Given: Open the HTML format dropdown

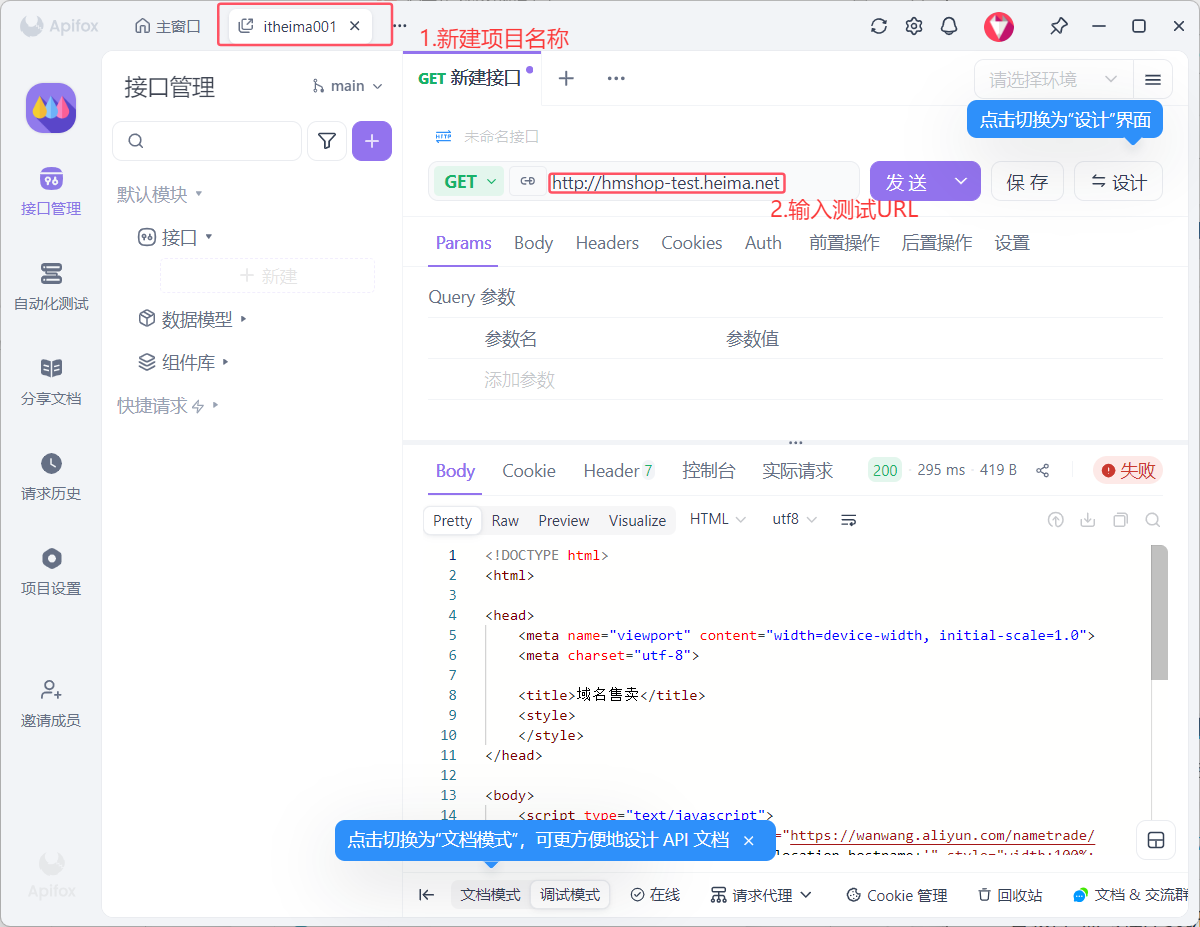Looking at the screenshot, I should [x=717, y=520].
